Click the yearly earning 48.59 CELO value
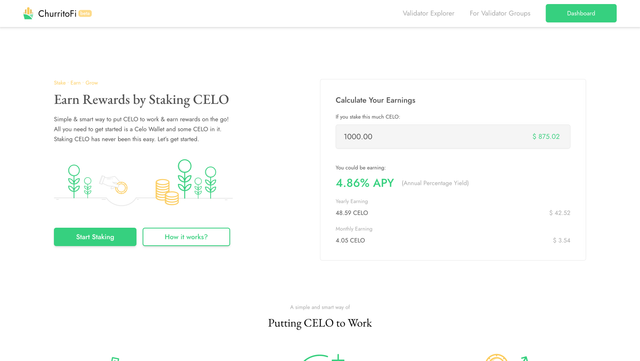 click(352, 213)
